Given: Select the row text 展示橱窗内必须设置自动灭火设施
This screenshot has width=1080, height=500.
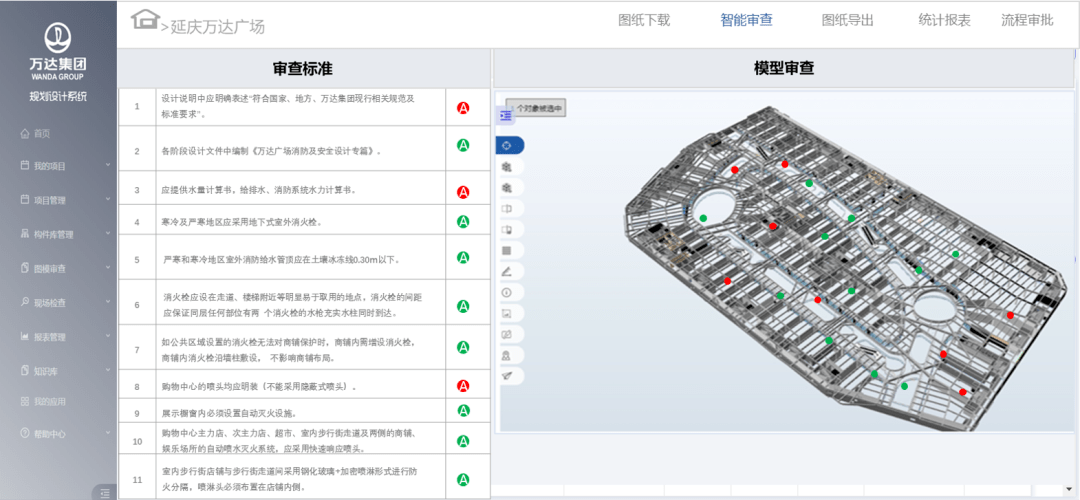Looking at the screenshot, I should point(229,414).
